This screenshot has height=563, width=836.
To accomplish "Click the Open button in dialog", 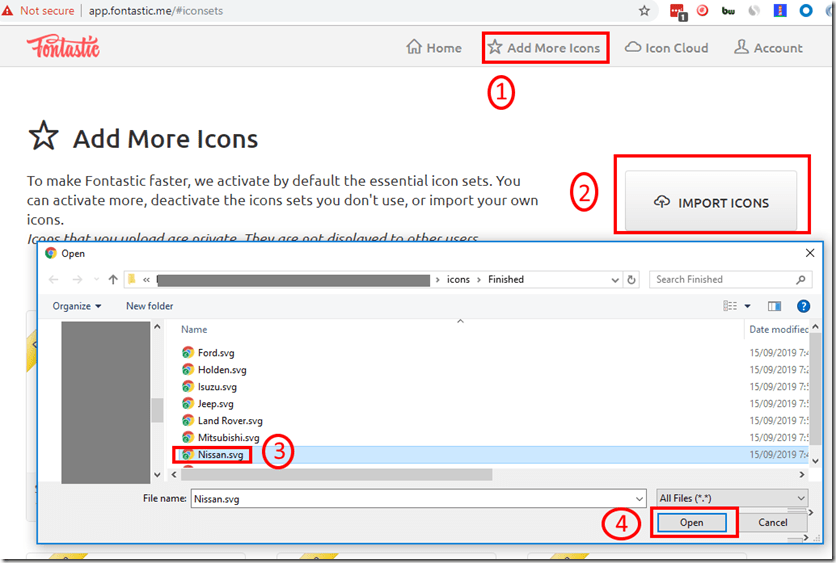I will [x=692, y=522].
